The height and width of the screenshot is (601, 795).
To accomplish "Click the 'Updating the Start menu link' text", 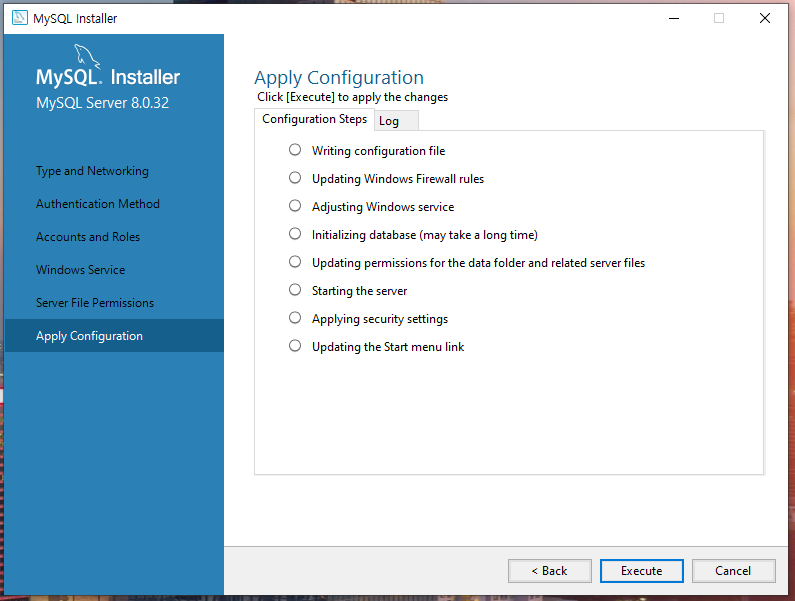I will click(x=388, y=347).
